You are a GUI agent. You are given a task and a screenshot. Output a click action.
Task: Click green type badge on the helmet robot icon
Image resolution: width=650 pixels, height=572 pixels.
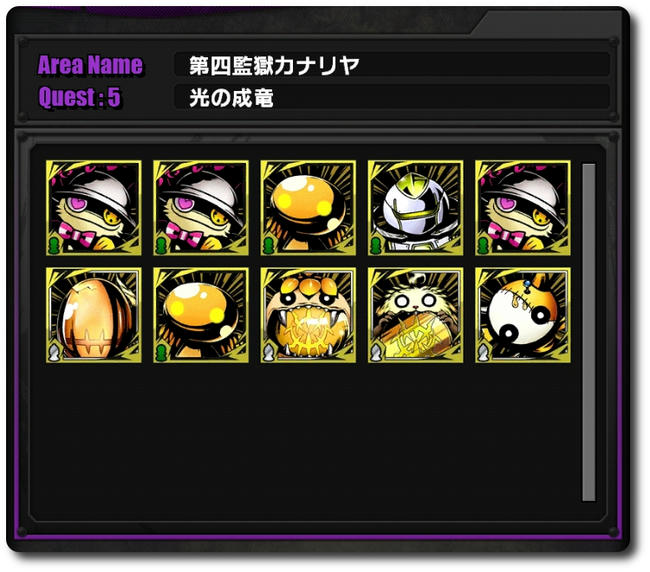coord(376,245)
